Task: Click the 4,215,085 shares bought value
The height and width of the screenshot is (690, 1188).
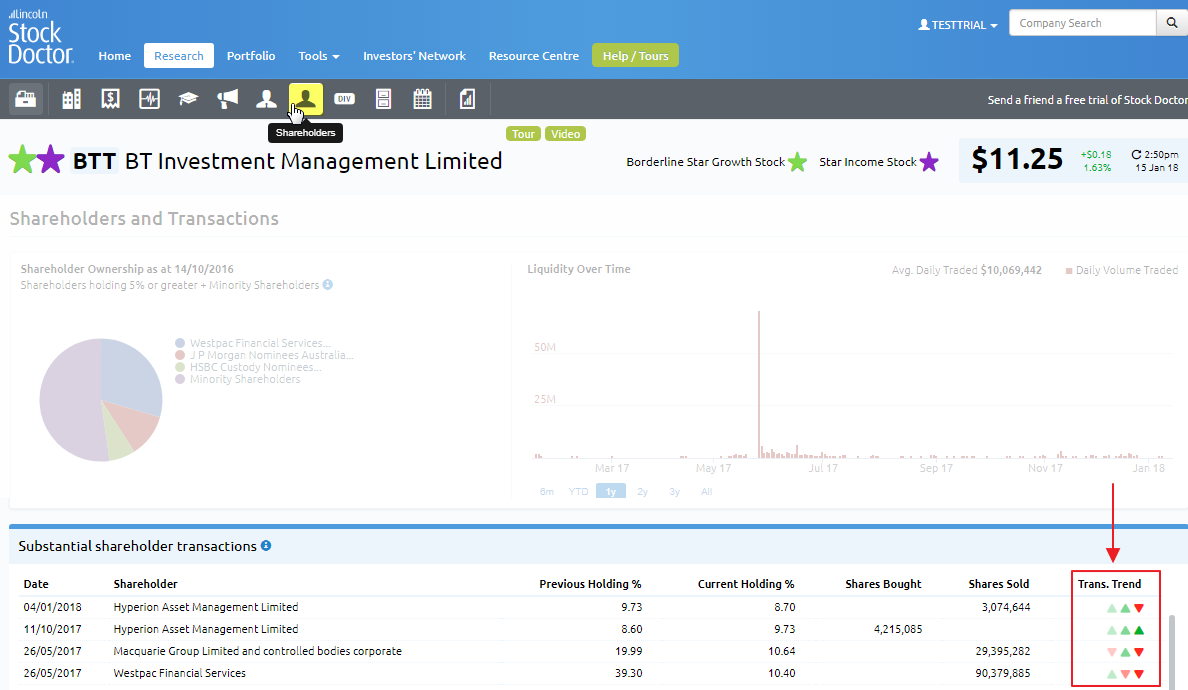Action: (898, 629)
